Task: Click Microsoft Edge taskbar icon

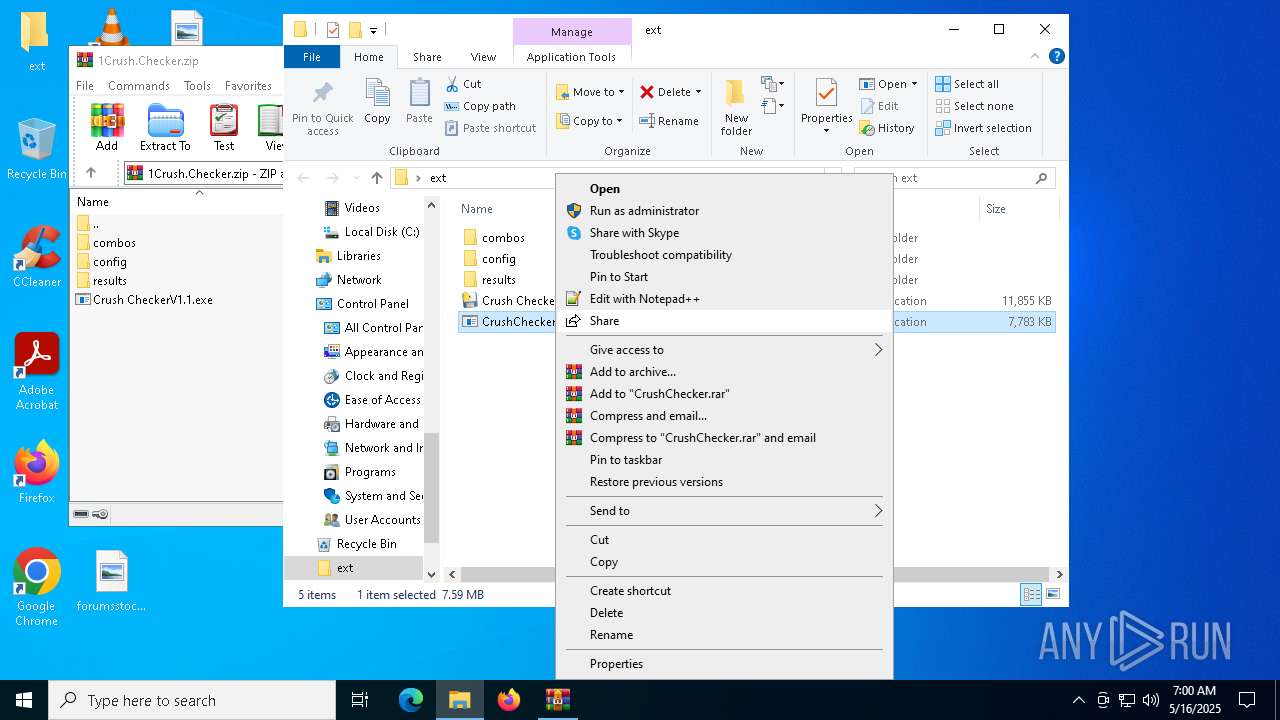Action: 411,700
